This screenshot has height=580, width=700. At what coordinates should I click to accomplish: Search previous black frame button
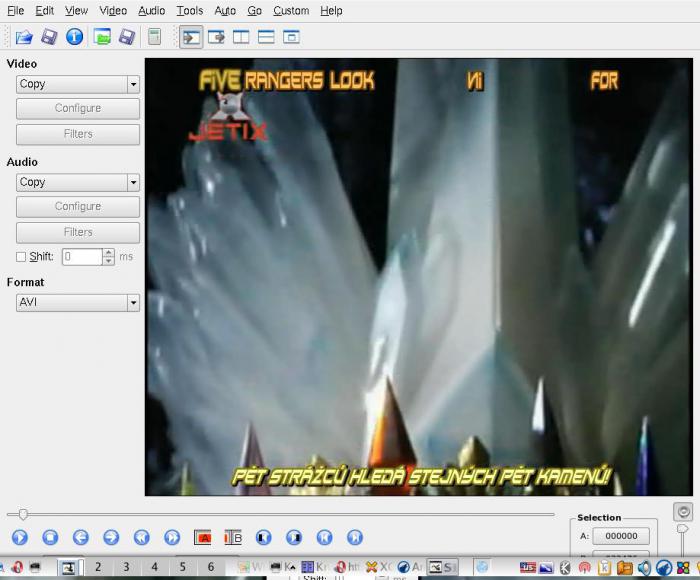pos(263,537)
